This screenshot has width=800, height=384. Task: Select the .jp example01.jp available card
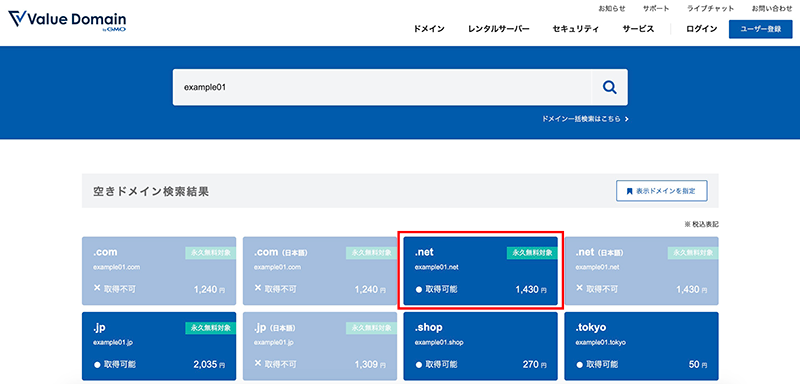point(159,346)
